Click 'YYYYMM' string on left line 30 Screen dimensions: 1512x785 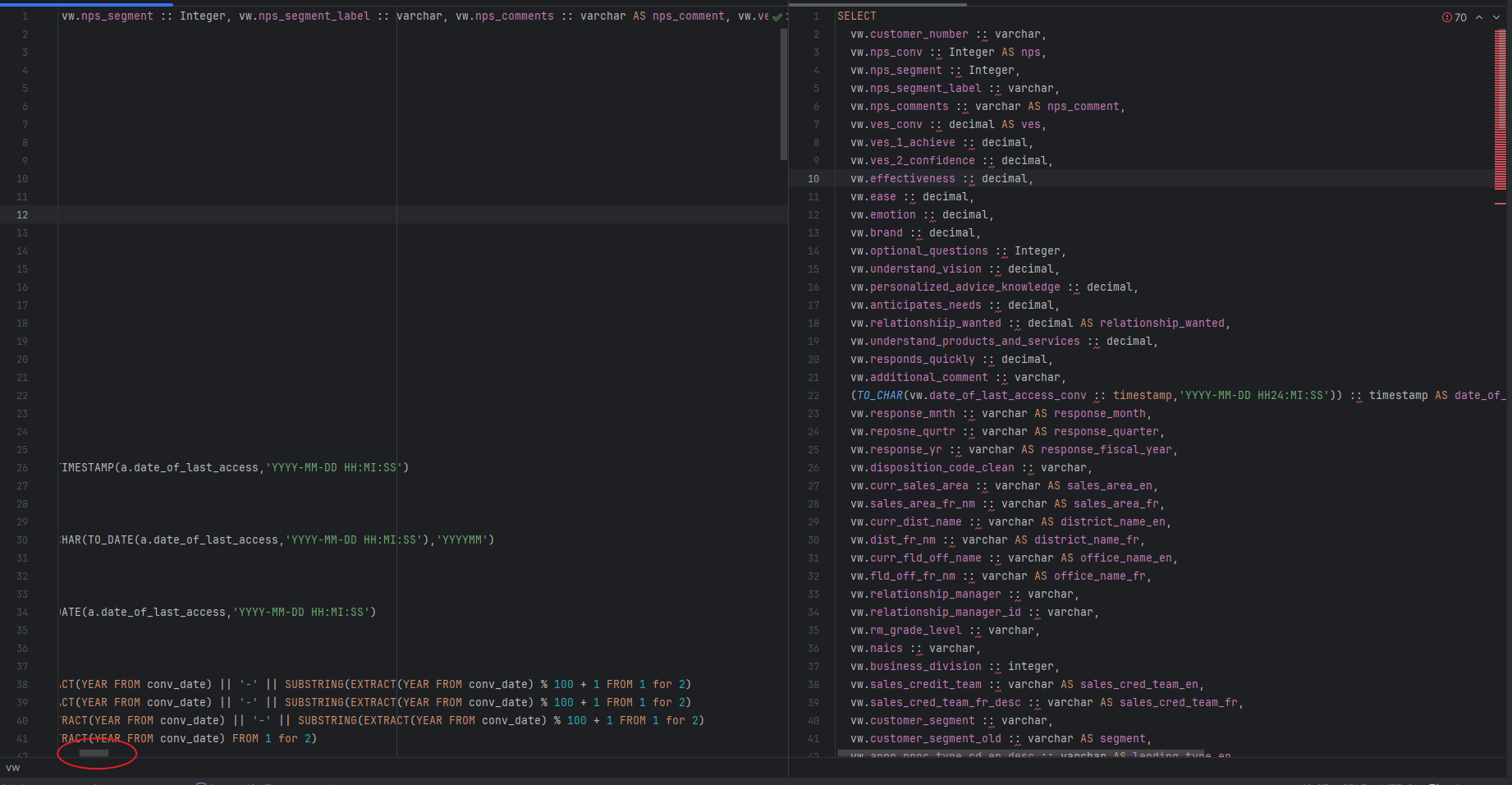462,540
